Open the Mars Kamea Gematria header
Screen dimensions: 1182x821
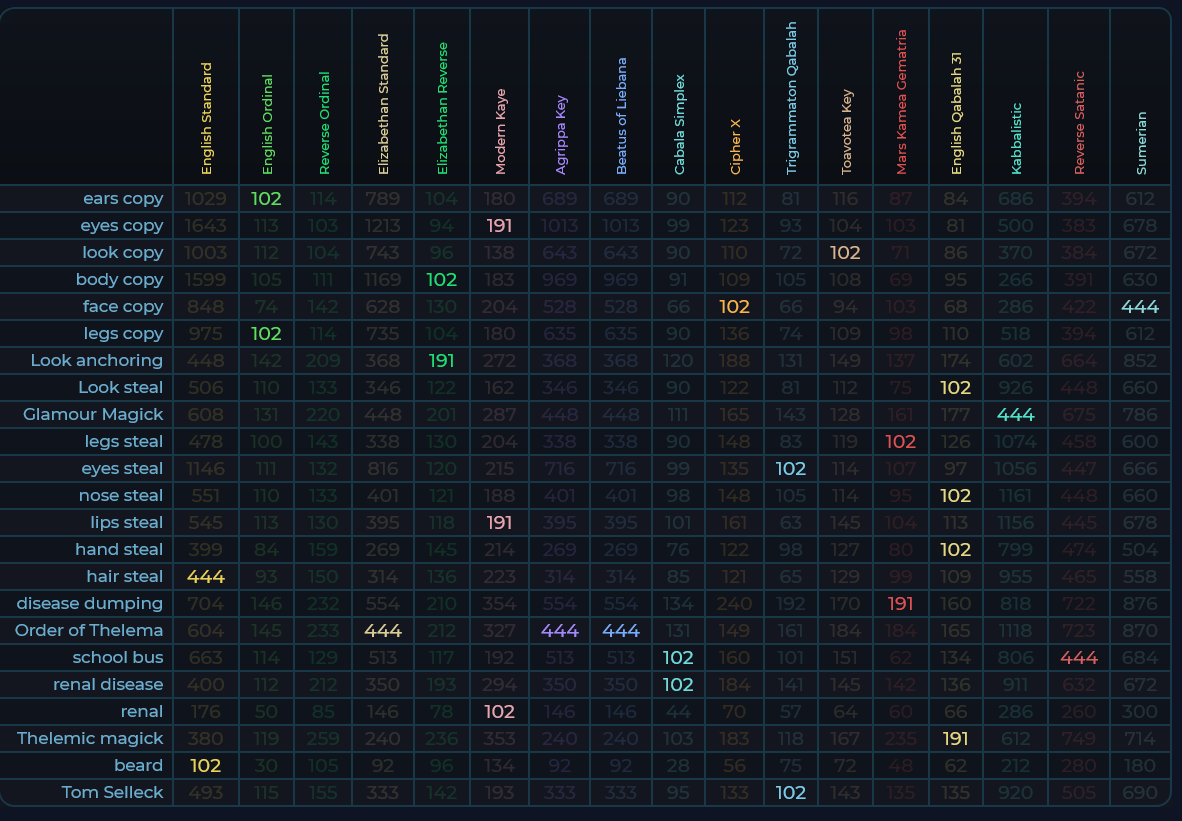pos(901,103)
